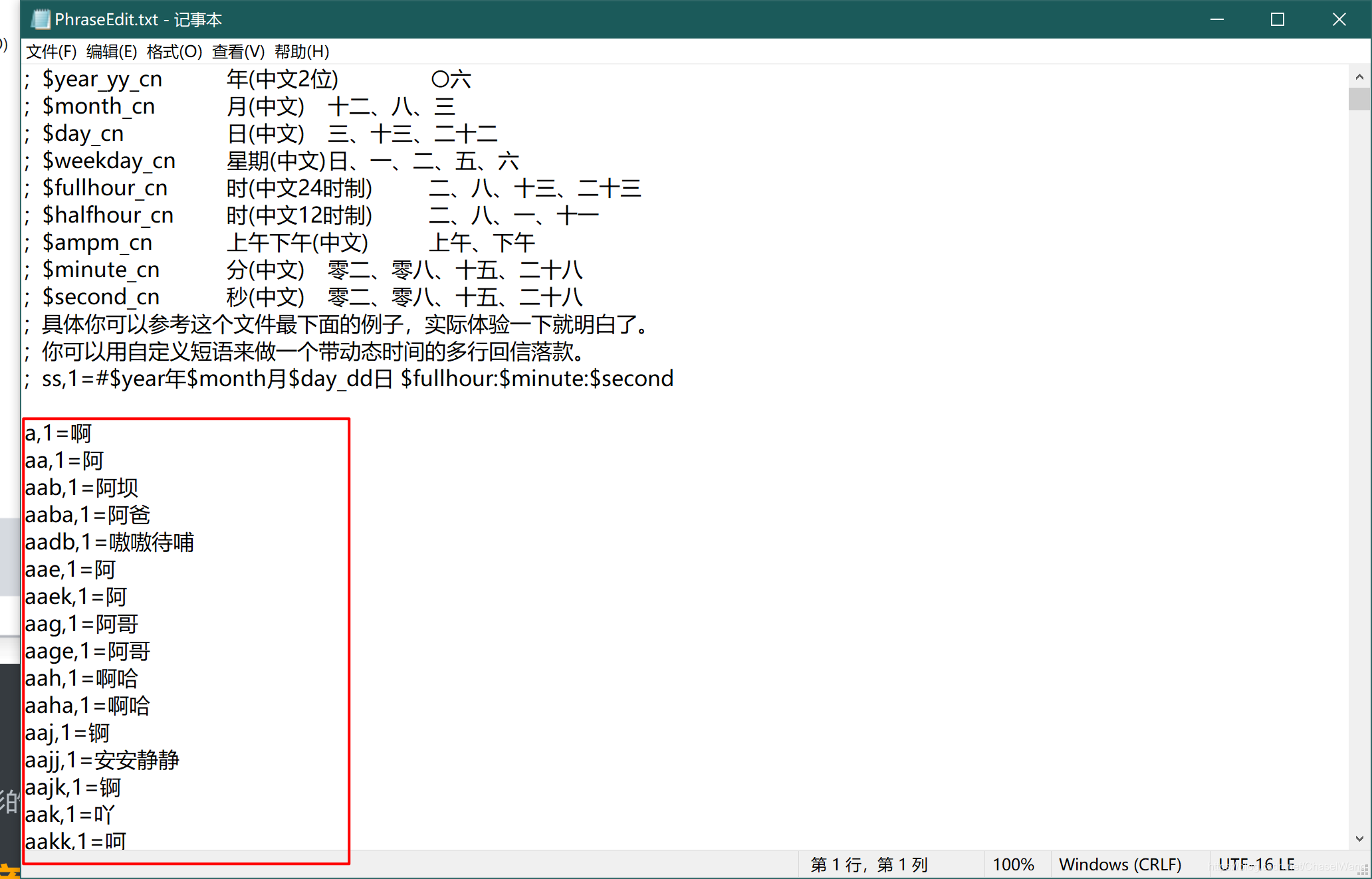
Task: Click the vertical scrollbar thumb
Action: (x=1359, y=100)
